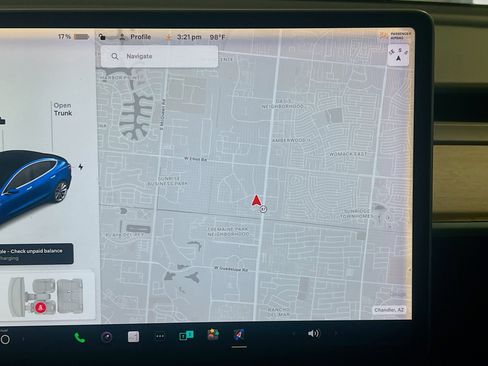The height and width of the screenshot is (366, 488).
Task: Tap the passenger airbag indicator
Action: 395,35
